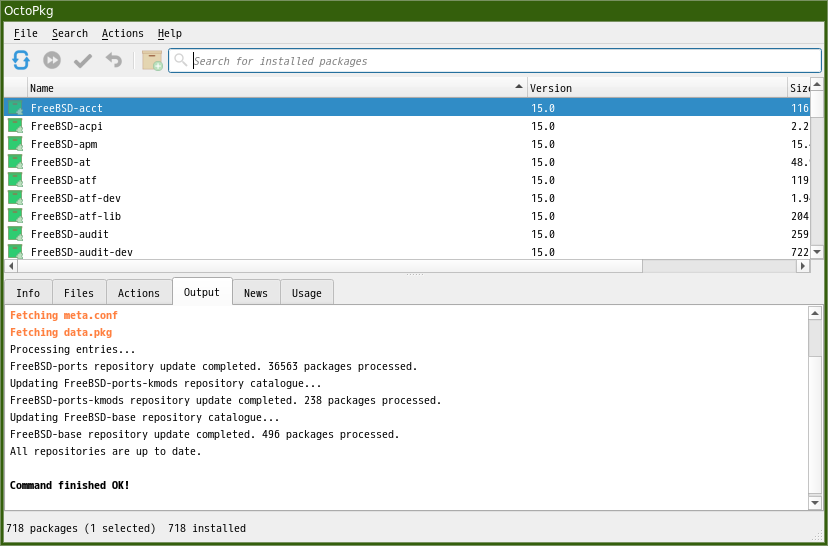Viewport: 828px width, 546px height.
Task: Switch to the Info tab
Action: point(28,293)
